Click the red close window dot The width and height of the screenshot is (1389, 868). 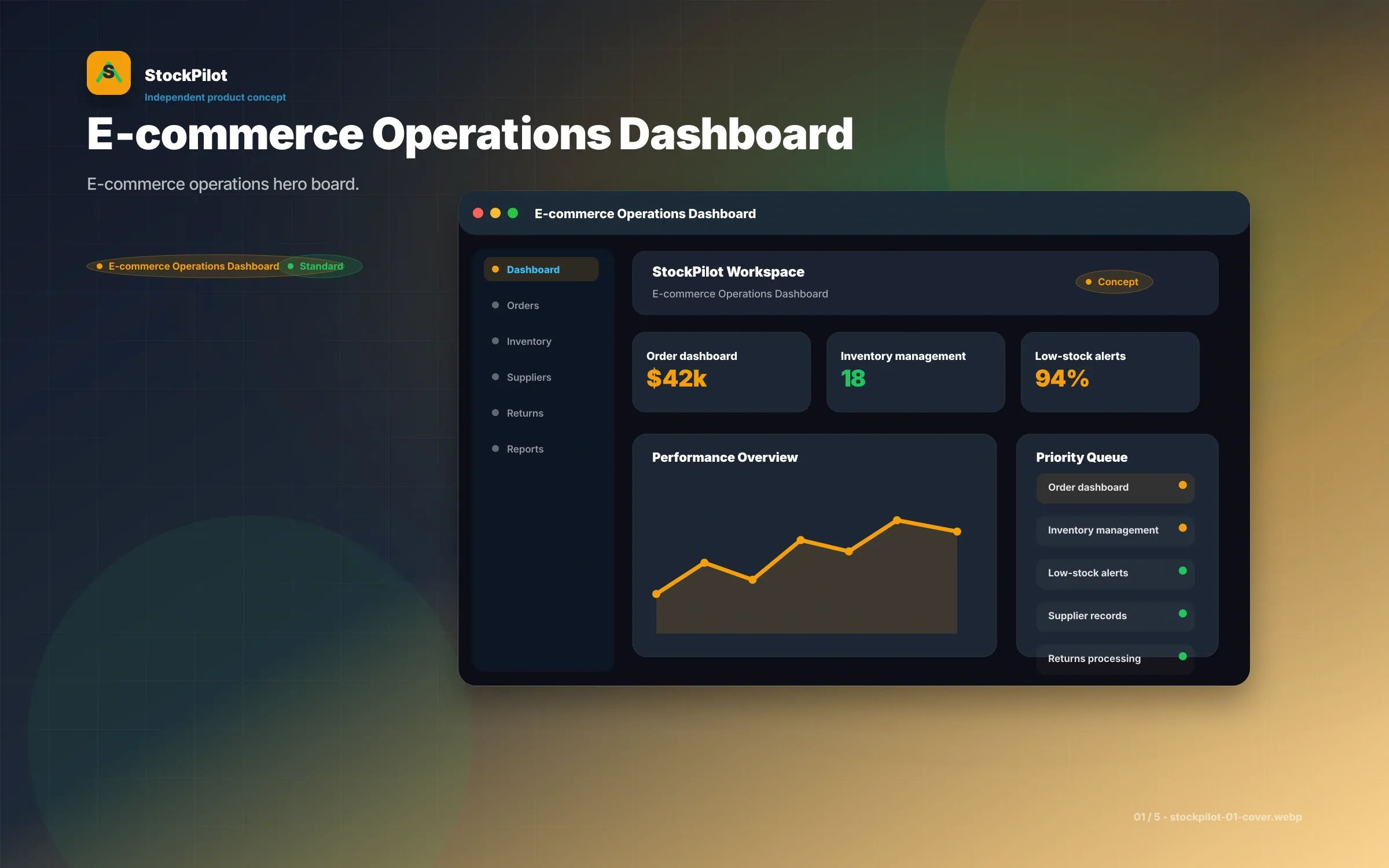coord(478,213)
